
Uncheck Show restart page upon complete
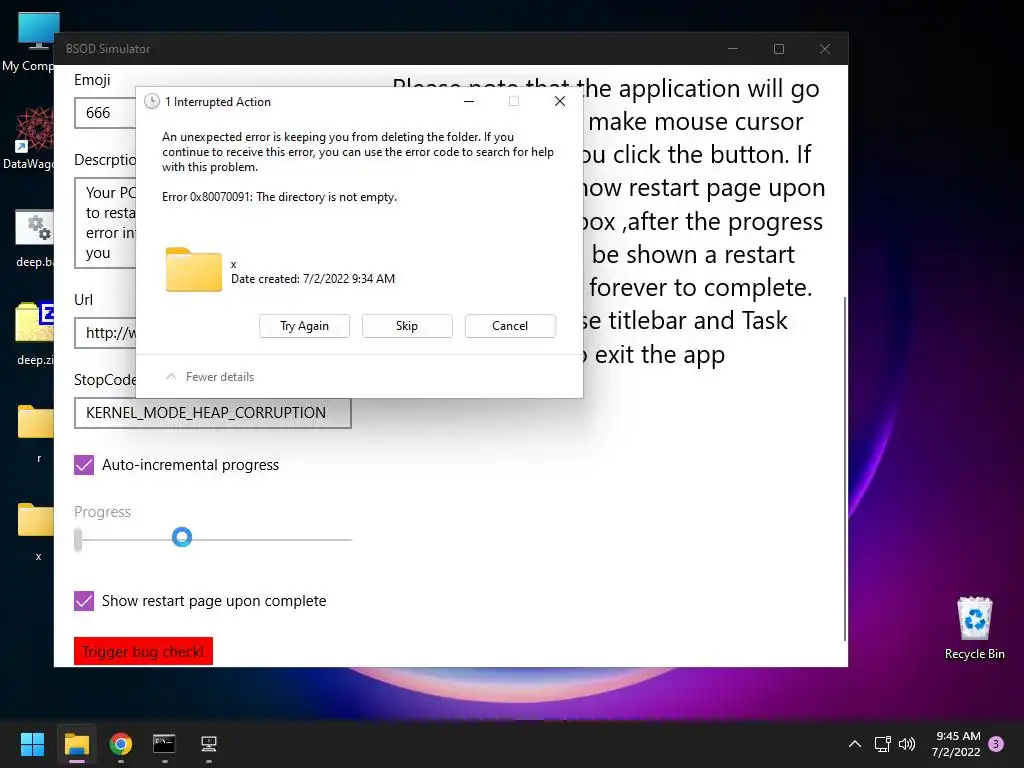(84, 601)
